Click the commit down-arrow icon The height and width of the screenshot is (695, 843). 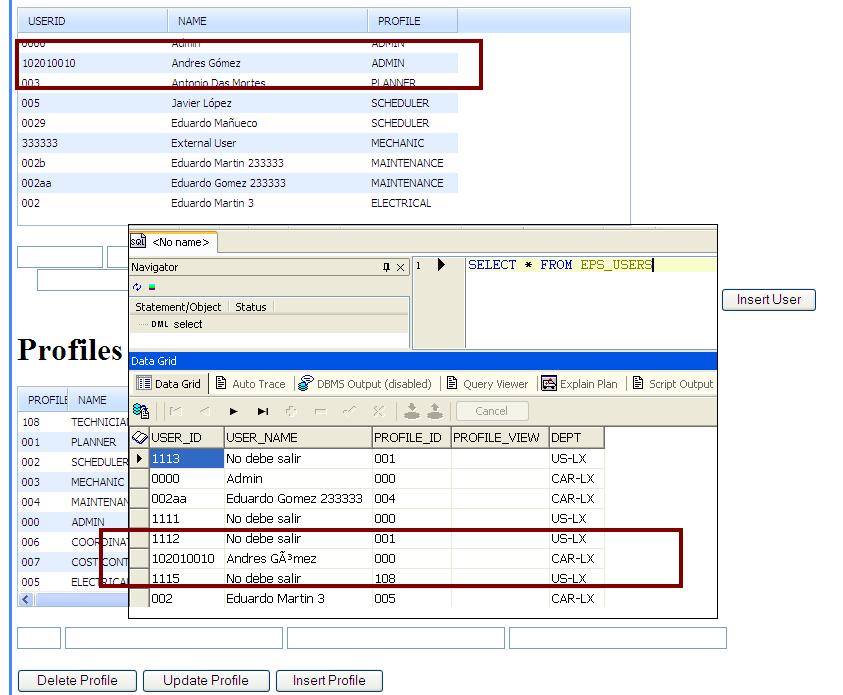(x=412, y=411)
